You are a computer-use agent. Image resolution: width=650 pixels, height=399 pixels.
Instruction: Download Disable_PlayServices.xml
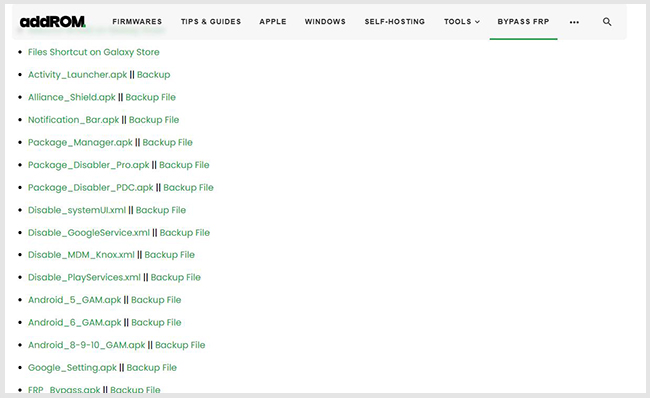(84, 277)
